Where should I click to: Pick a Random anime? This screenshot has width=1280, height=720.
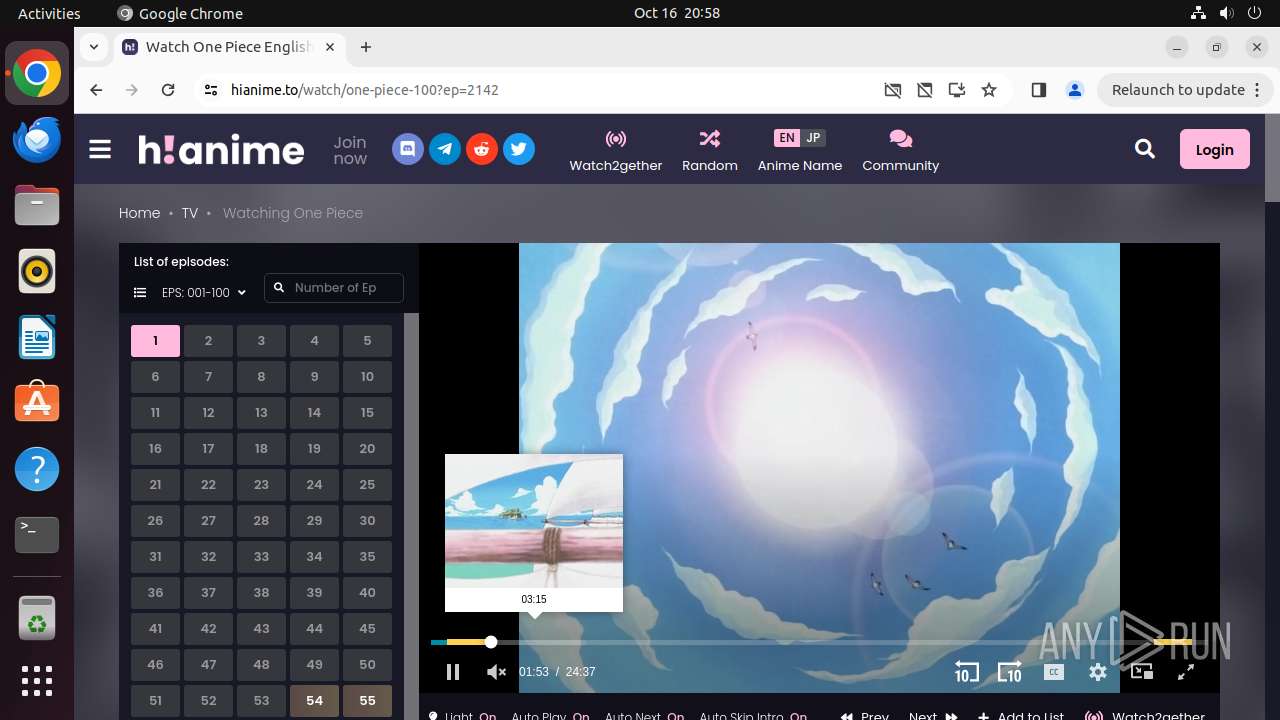710,151
